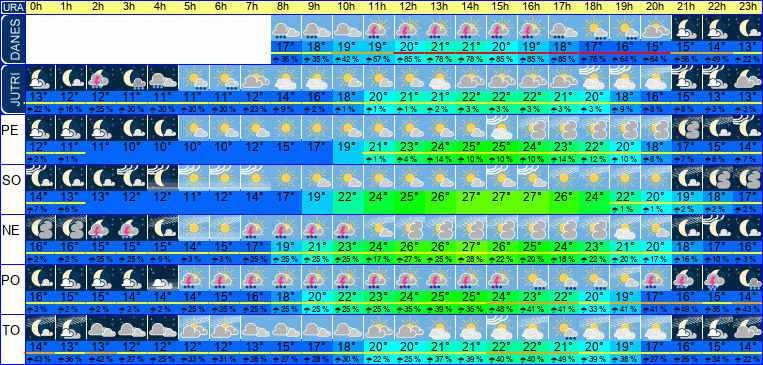The width and height of the screenshot is (763, 365).
Task: Select the DANES day tab
Action: tap(12, 39)
